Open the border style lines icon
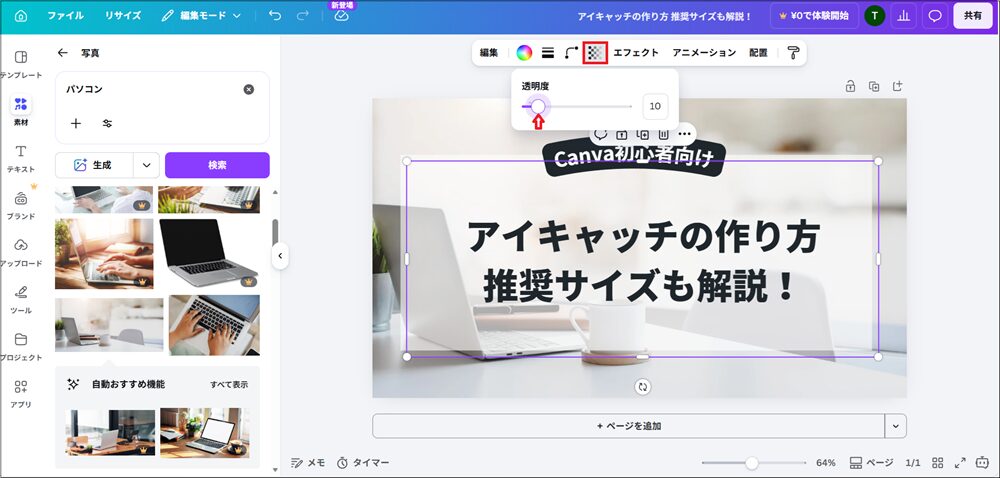This screenshot has width=1000, height=478. (548, 53)
